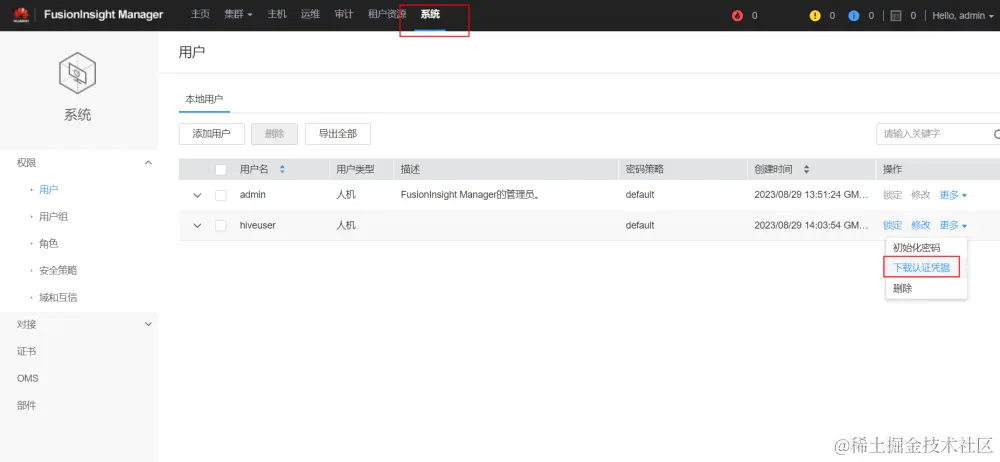Open 域和互信 in the sidebar
This screenshot has width=1000, height=462.
(x=58, y=297)
